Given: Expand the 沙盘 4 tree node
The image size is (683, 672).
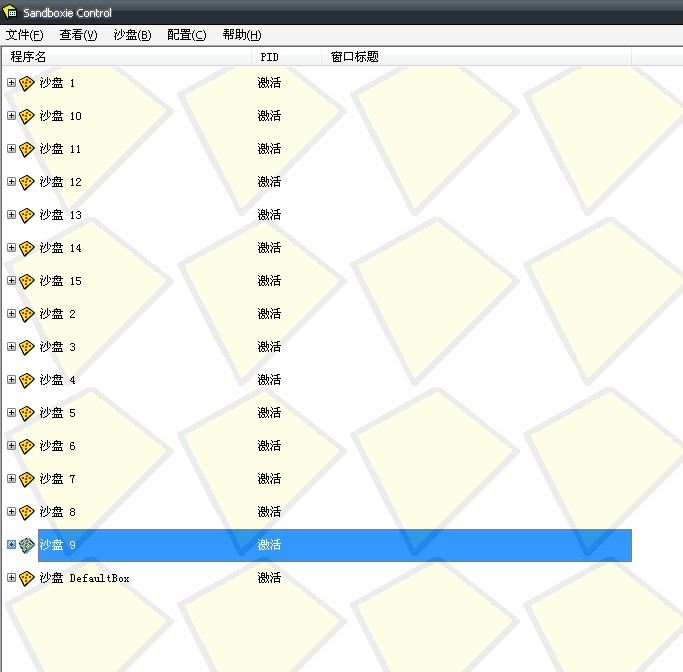Looking at the screenshot, I should tap(11, 379).
